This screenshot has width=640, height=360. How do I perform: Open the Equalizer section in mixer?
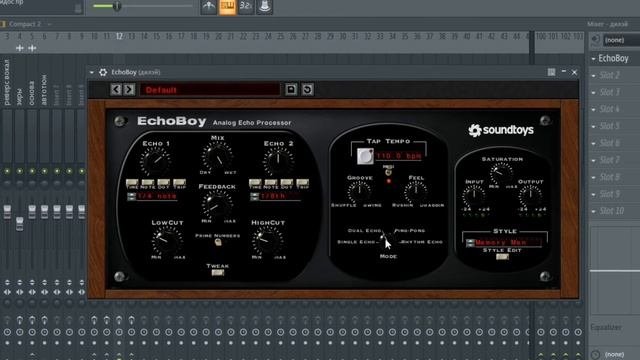[x=606, y=327]
